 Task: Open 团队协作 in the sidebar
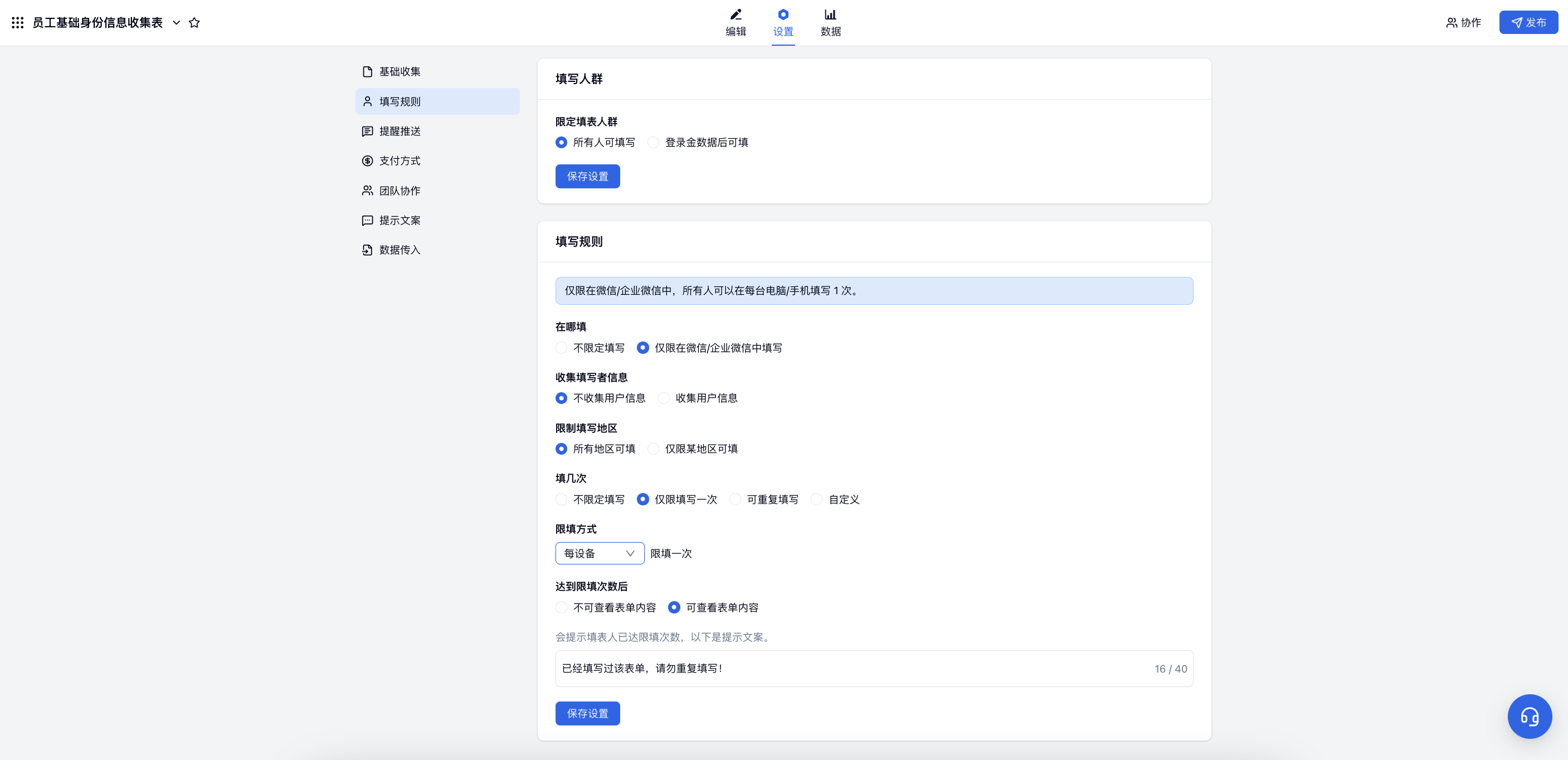[437, 191]
